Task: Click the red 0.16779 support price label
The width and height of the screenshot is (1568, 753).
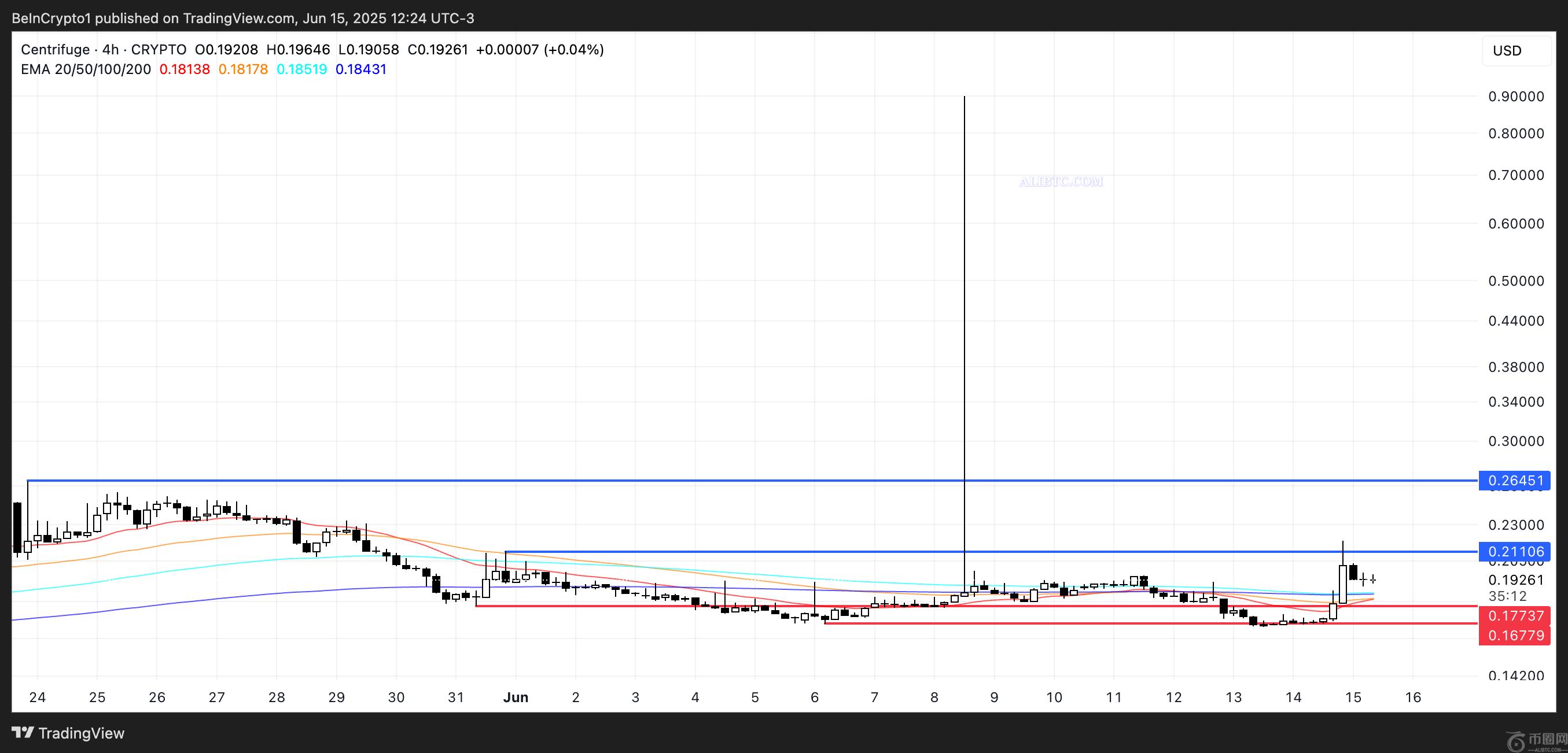Action: click(1516, 636)
